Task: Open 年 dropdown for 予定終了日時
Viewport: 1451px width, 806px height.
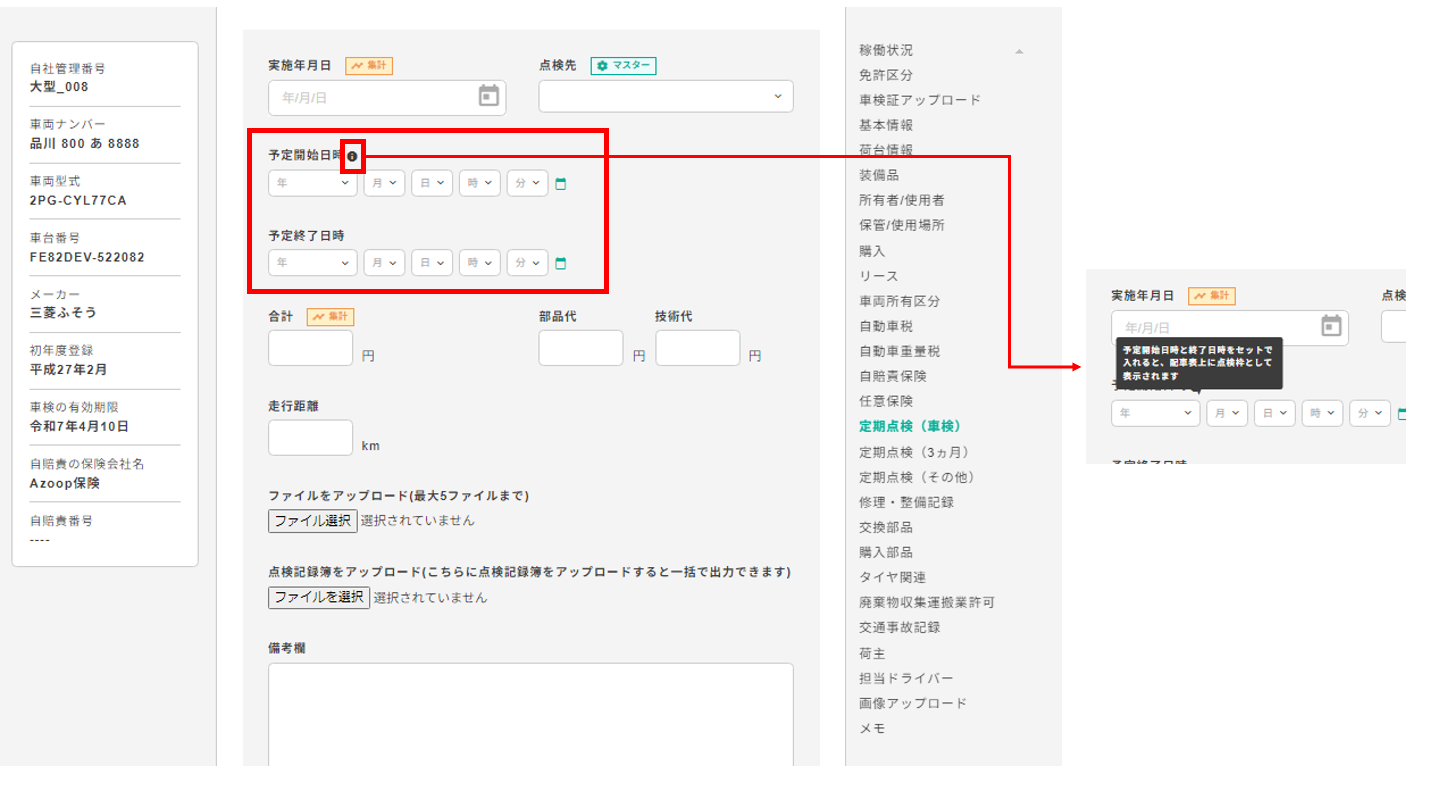Action: pos(313,262)
